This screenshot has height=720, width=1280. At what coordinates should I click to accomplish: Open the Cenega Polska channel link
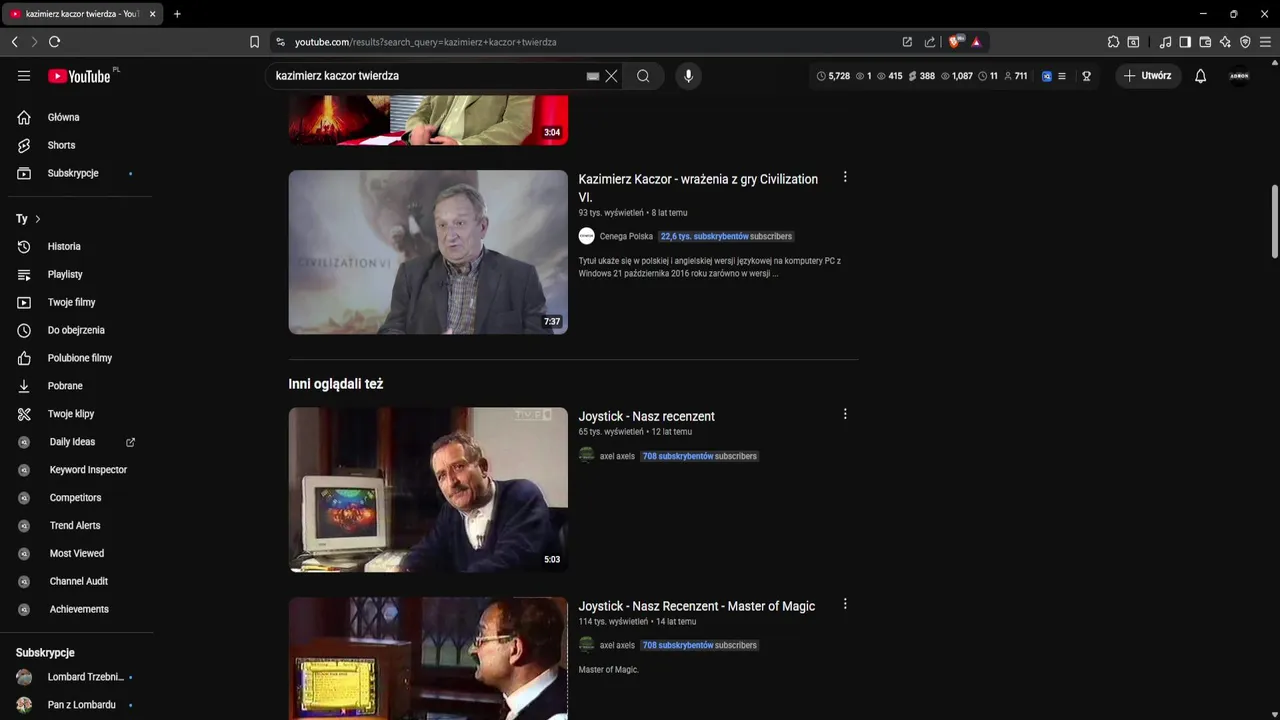point(626,236)
